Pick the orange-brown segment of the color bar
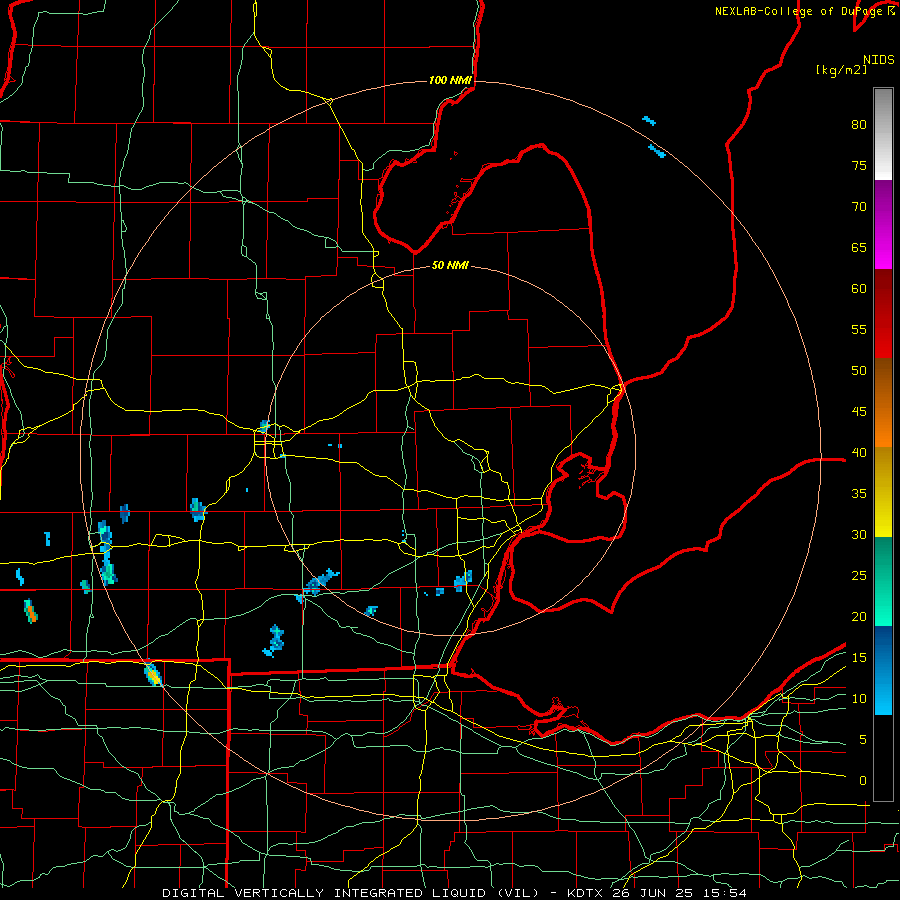The width and height of the screenshot is (900, 900). (x=883, y=402)
